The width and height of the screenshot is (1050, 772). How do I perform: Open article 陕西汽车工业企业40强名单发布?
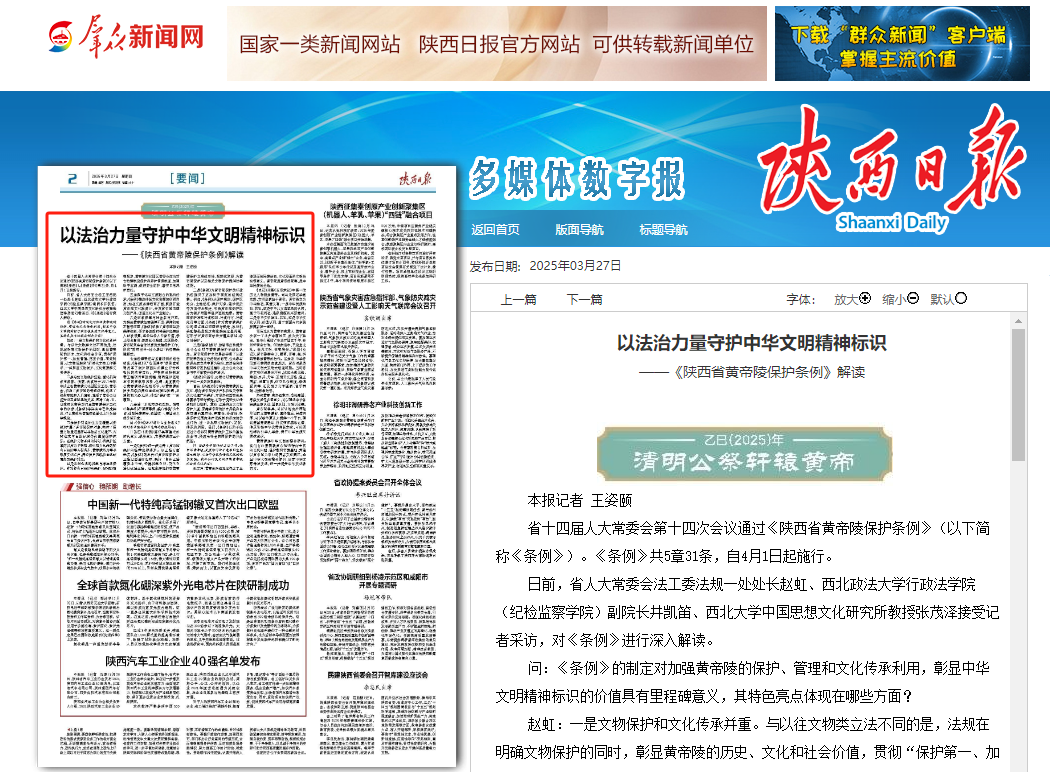pos(182,661)
